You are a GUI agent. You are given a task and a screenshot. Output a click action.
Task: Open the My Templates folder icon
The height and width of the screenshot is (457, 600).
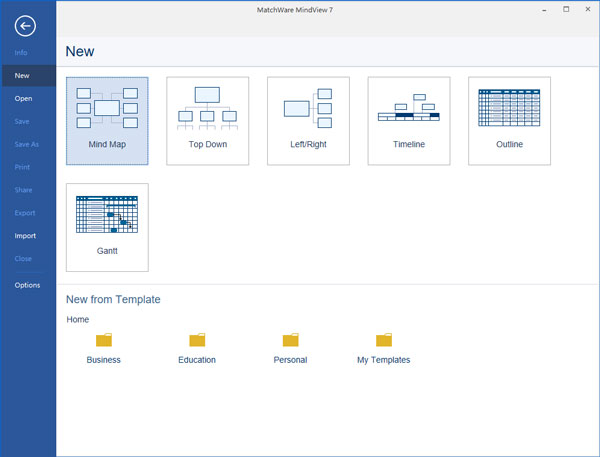click(384, 339)
